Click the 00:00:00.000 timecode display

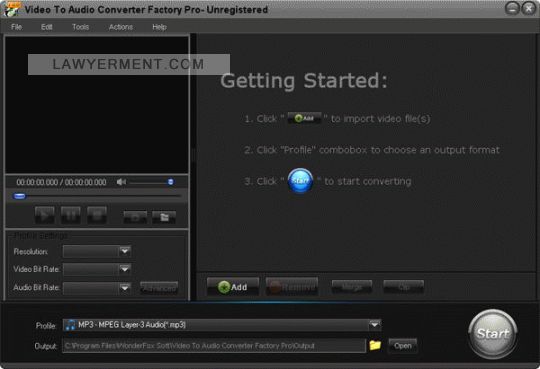pos(61,182)
